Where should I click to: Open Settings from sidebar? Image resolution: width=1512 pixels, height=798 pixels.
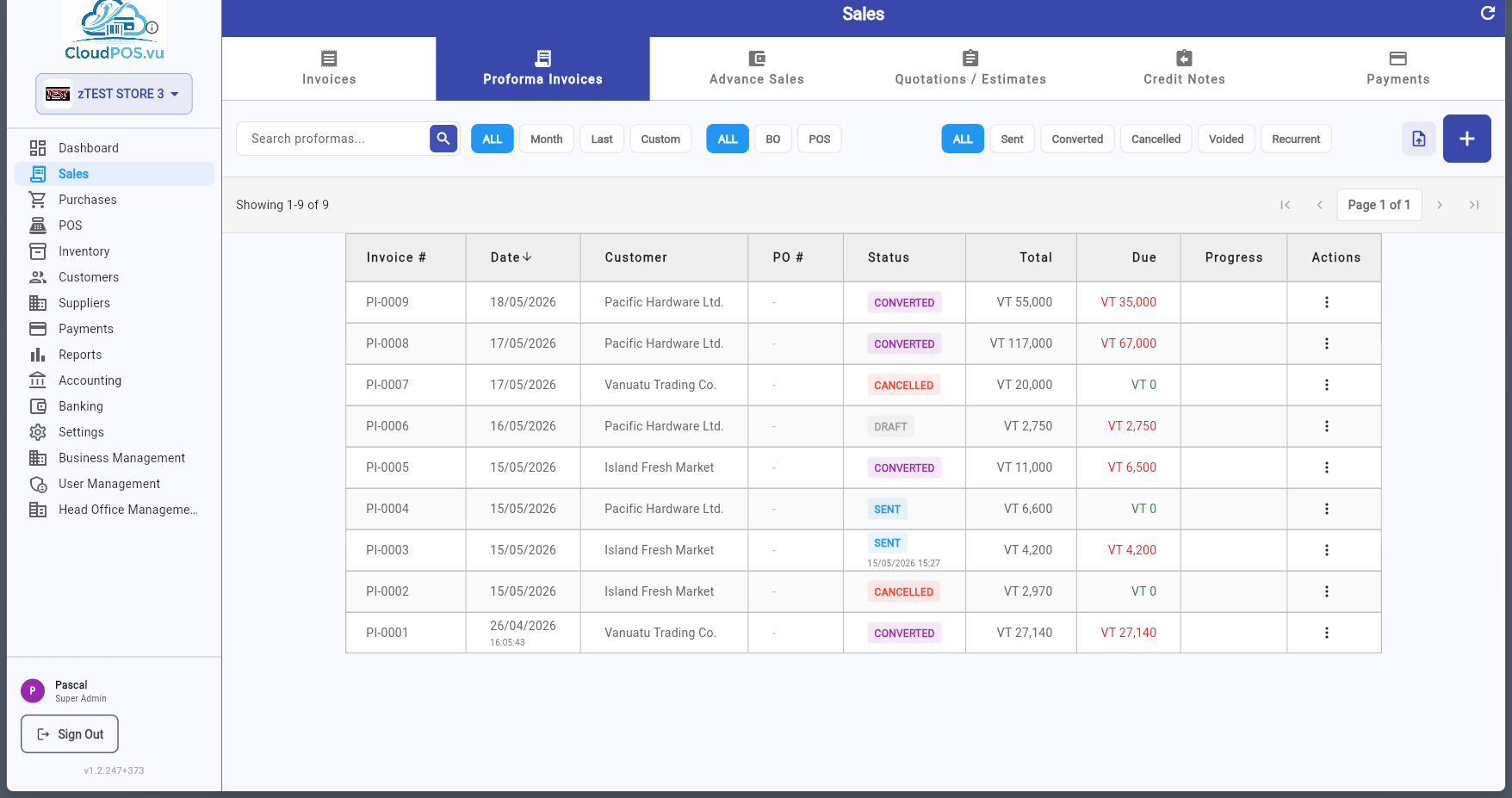tap(114, 432)
